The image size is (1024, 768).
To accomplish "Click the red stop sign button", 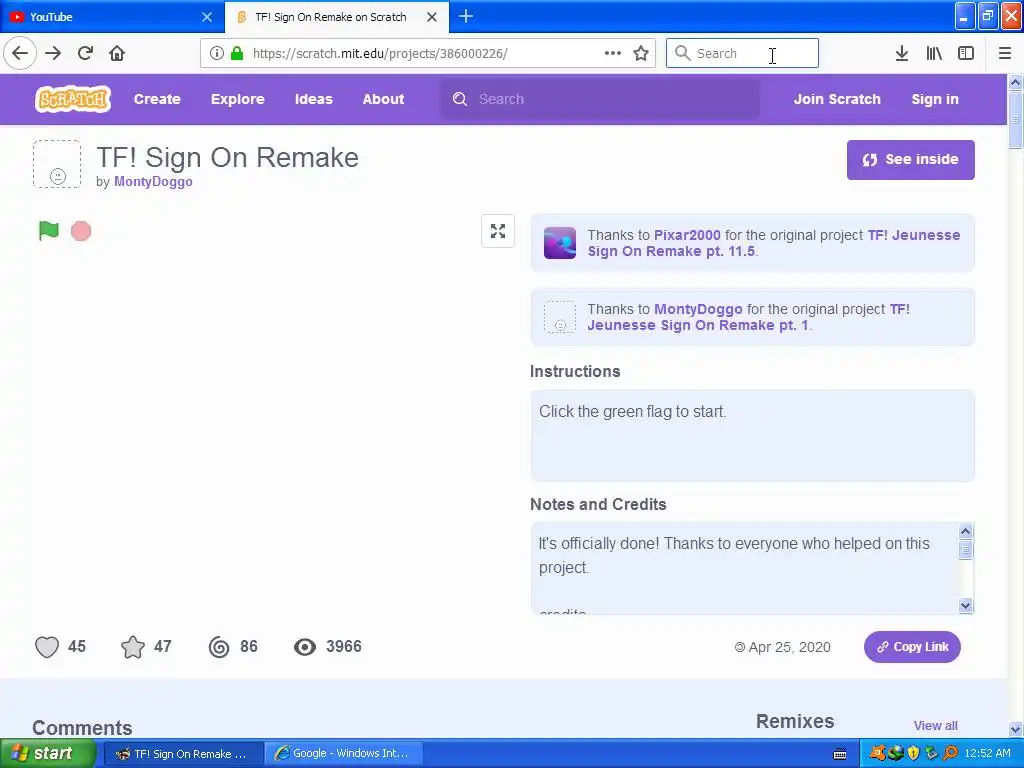I will [81, 231].
